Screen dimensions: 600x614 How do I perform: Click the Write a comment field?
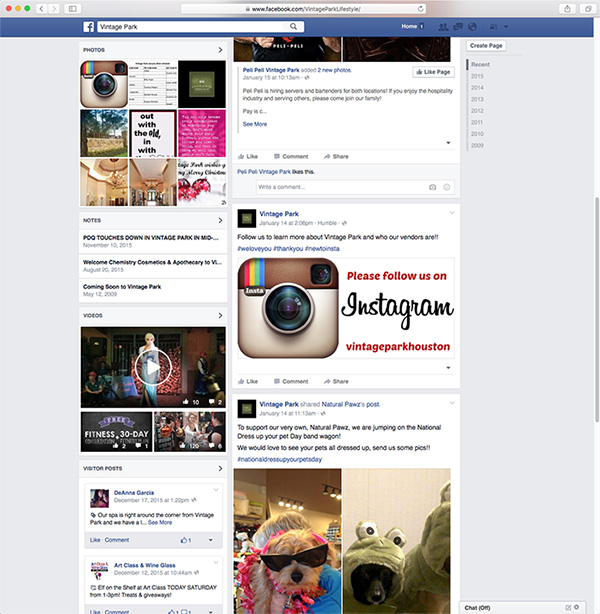tap(342, 187)
